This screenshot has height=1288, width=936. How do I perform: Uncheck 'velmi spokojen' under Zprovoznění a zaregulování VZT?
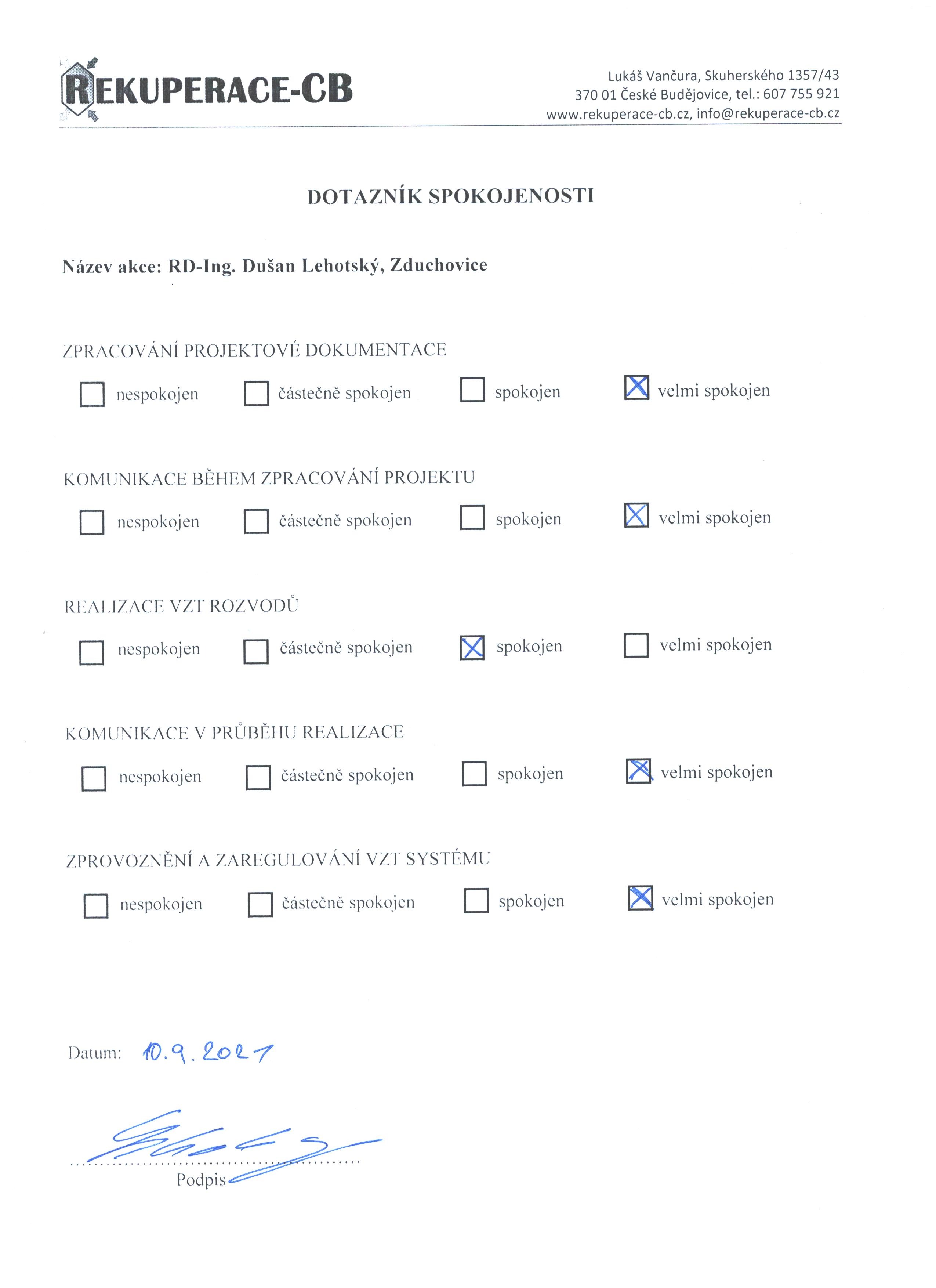click(x=640, y=898)
